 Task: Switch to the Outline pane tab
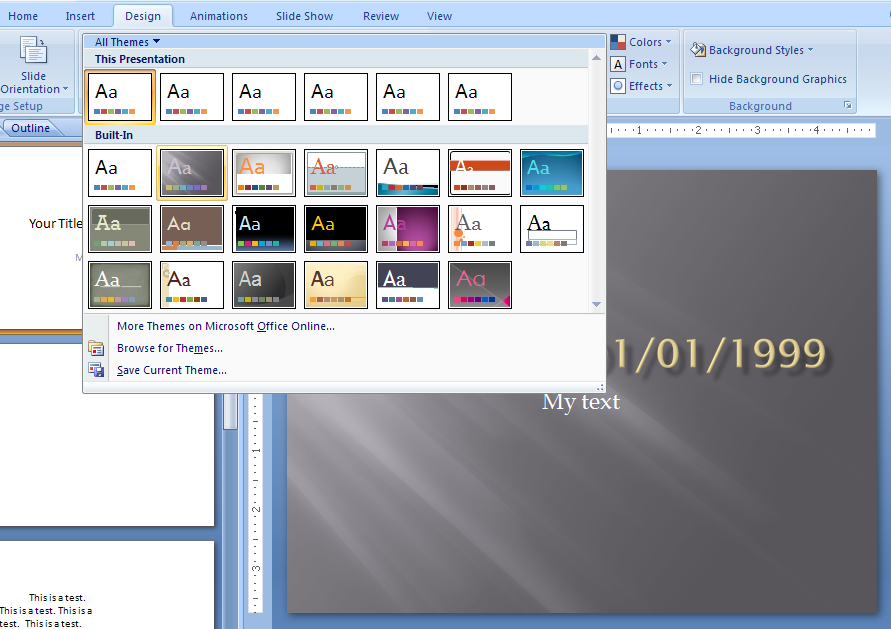point(31,128)
